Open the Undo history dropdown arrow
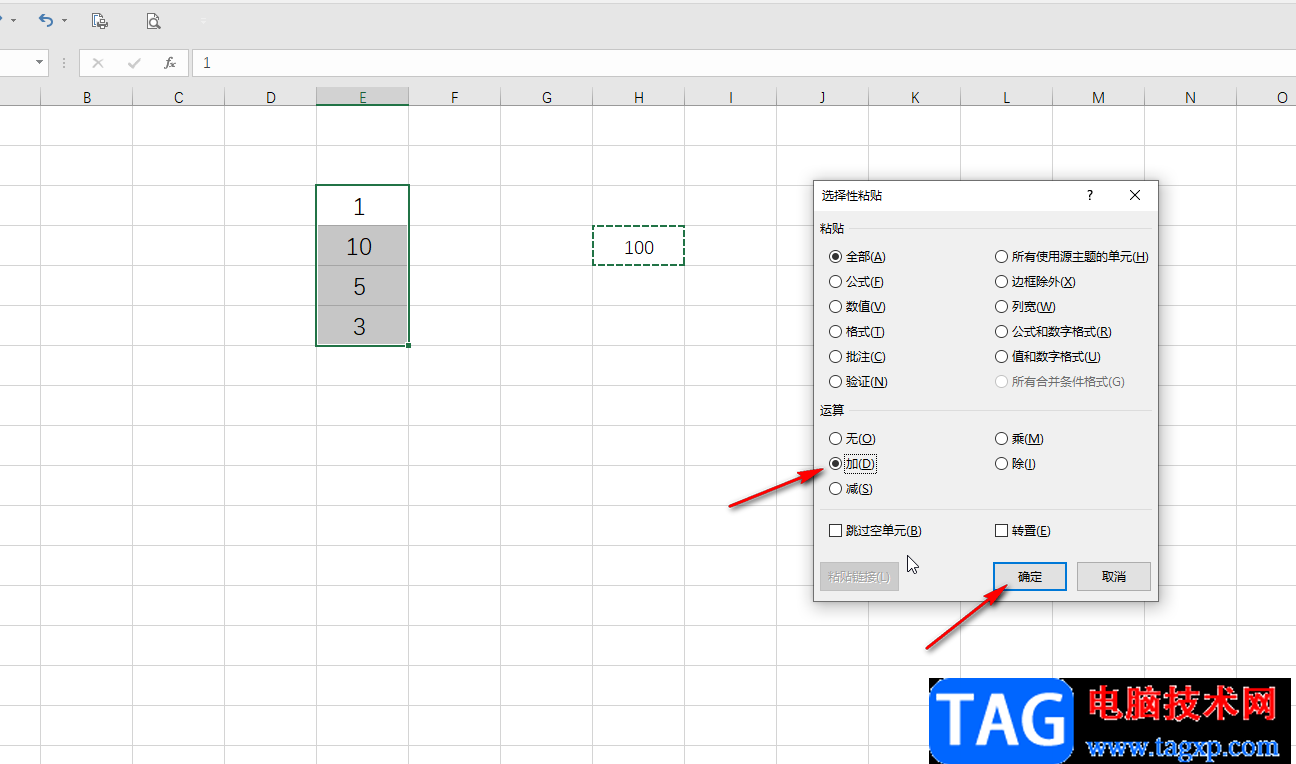 click(x=65, y=20)
